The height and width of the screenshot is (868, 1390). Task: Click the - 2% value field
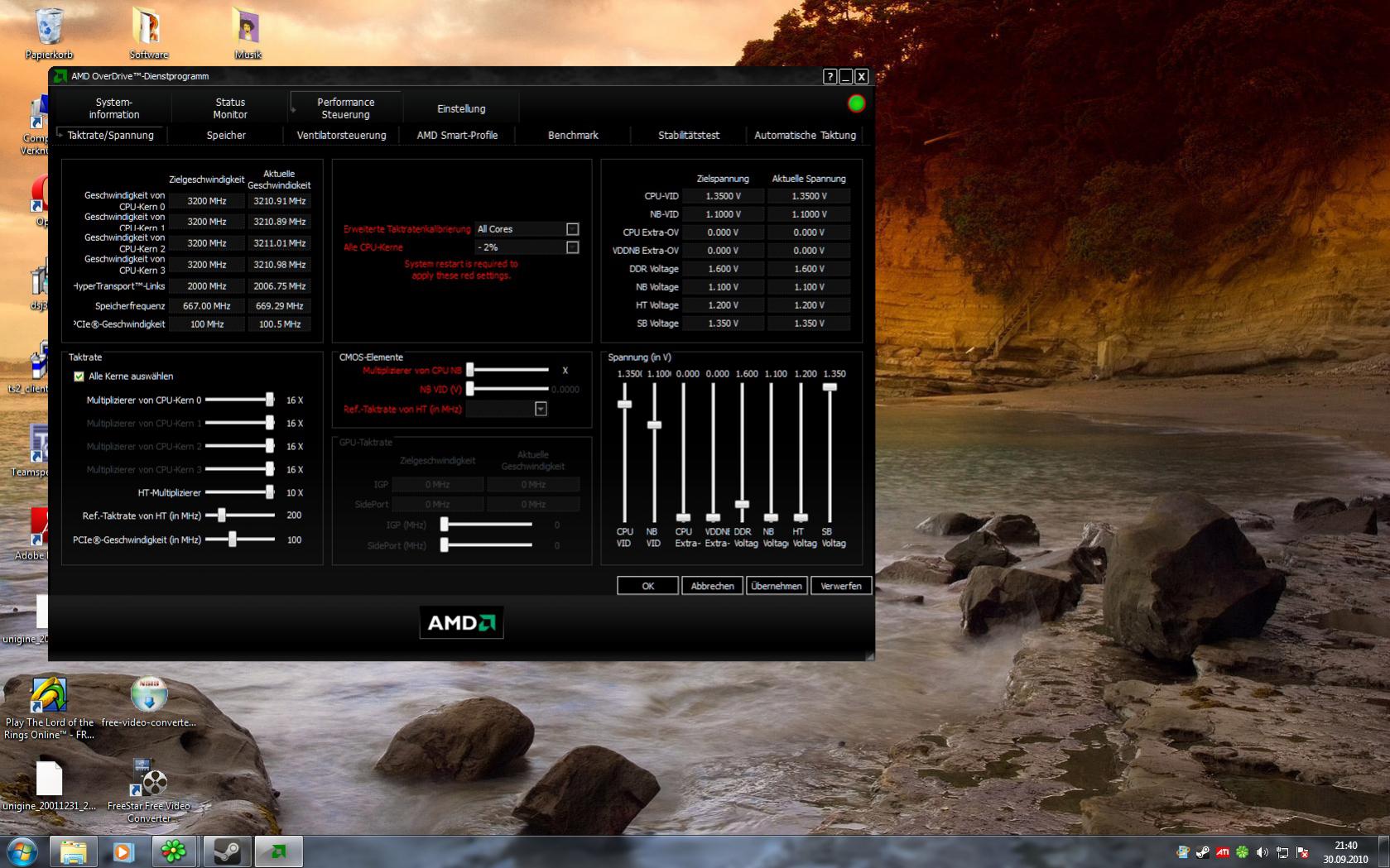click(x=519, y=247)
